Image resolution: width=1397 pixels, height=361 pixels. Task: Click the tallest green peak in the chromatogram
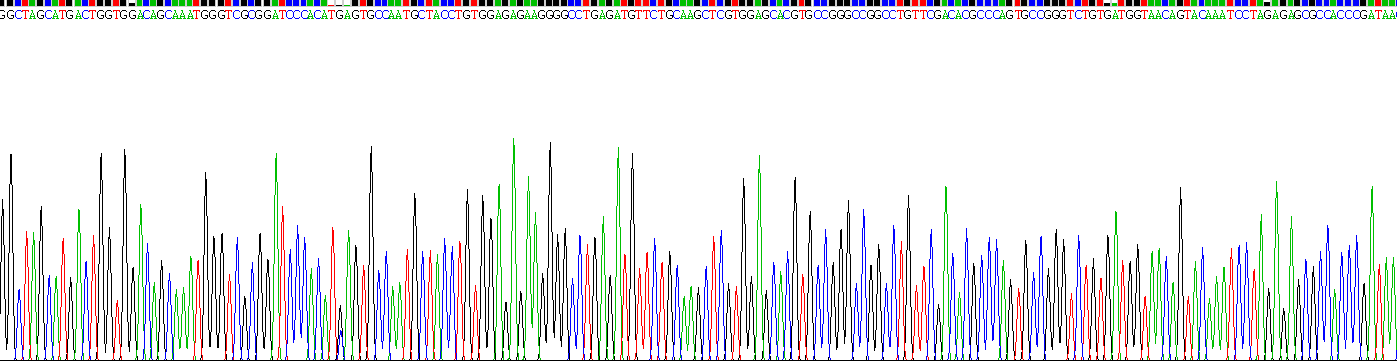(x=514, y=250)
